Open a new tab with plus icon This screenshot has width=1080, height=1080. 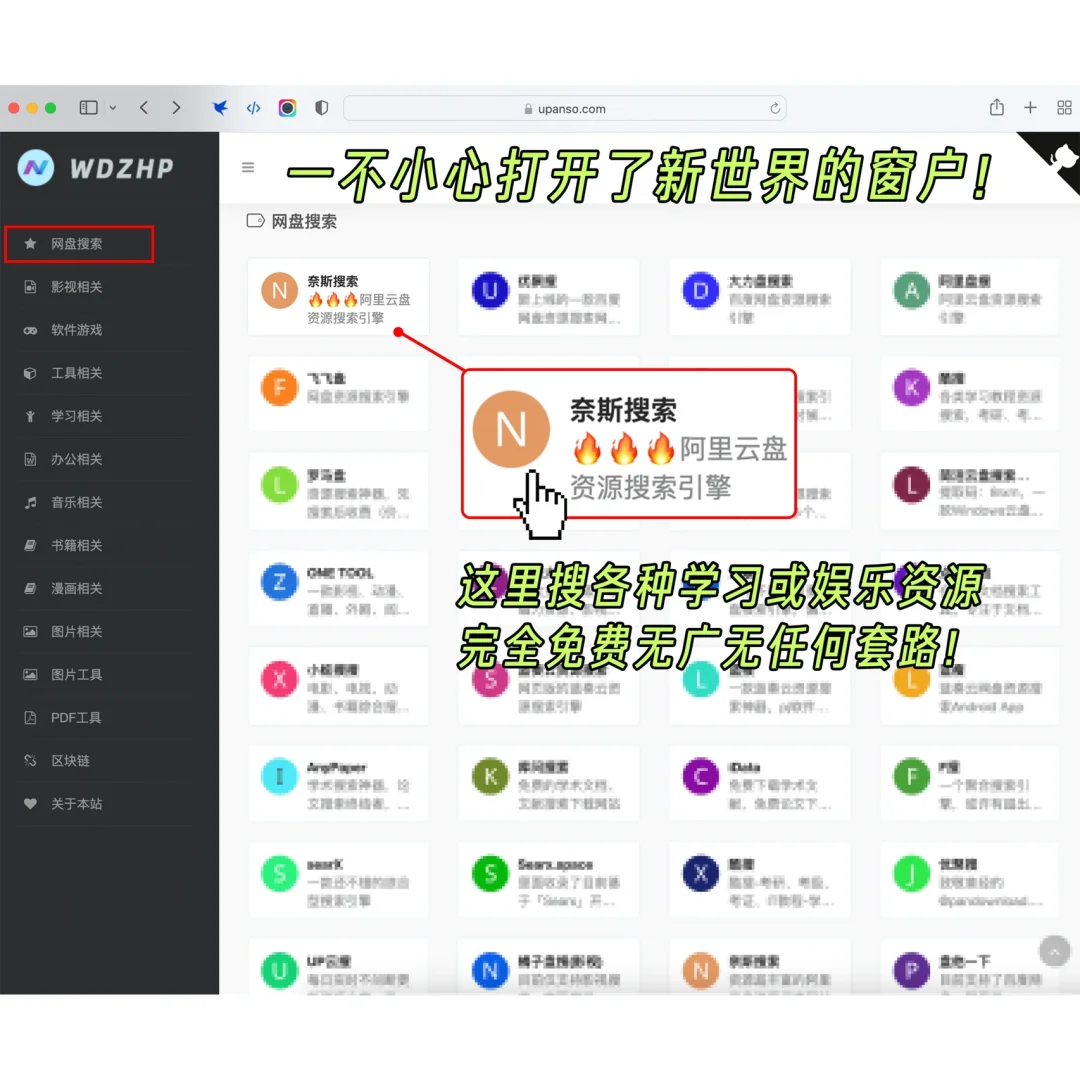[1030, 107]
